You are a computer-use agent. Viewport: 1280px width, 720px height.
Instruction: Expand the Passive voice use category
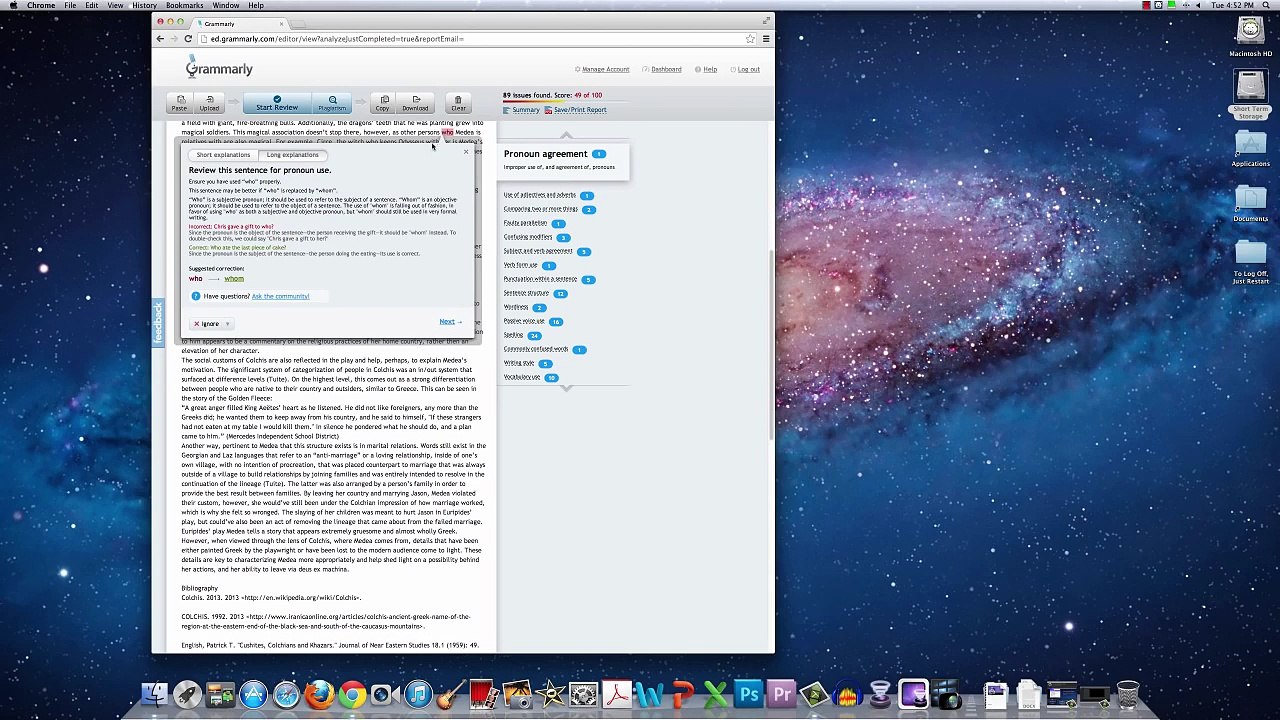coord(524,321)
